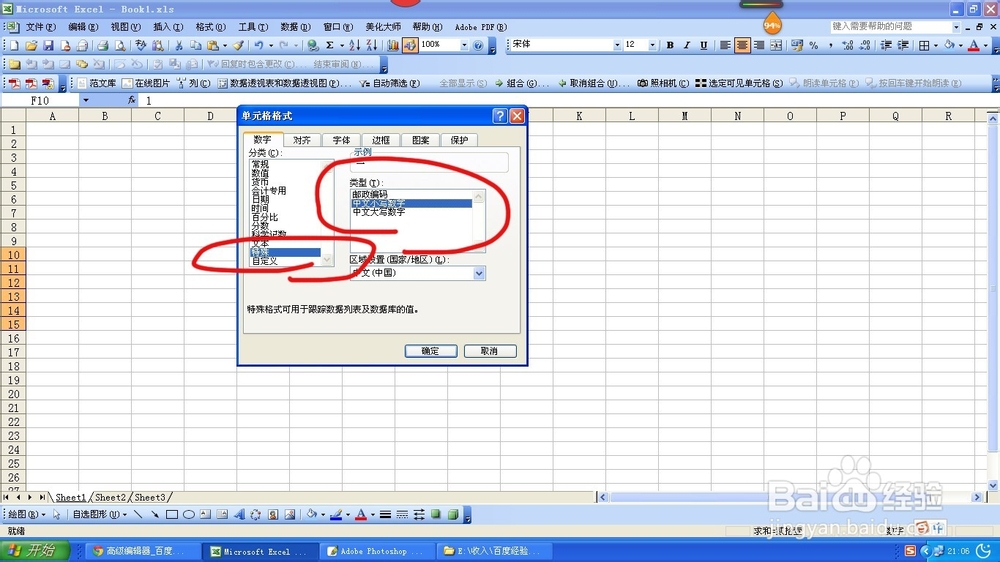Expand the borders dropdown arrow

click(x=935, y=45)
